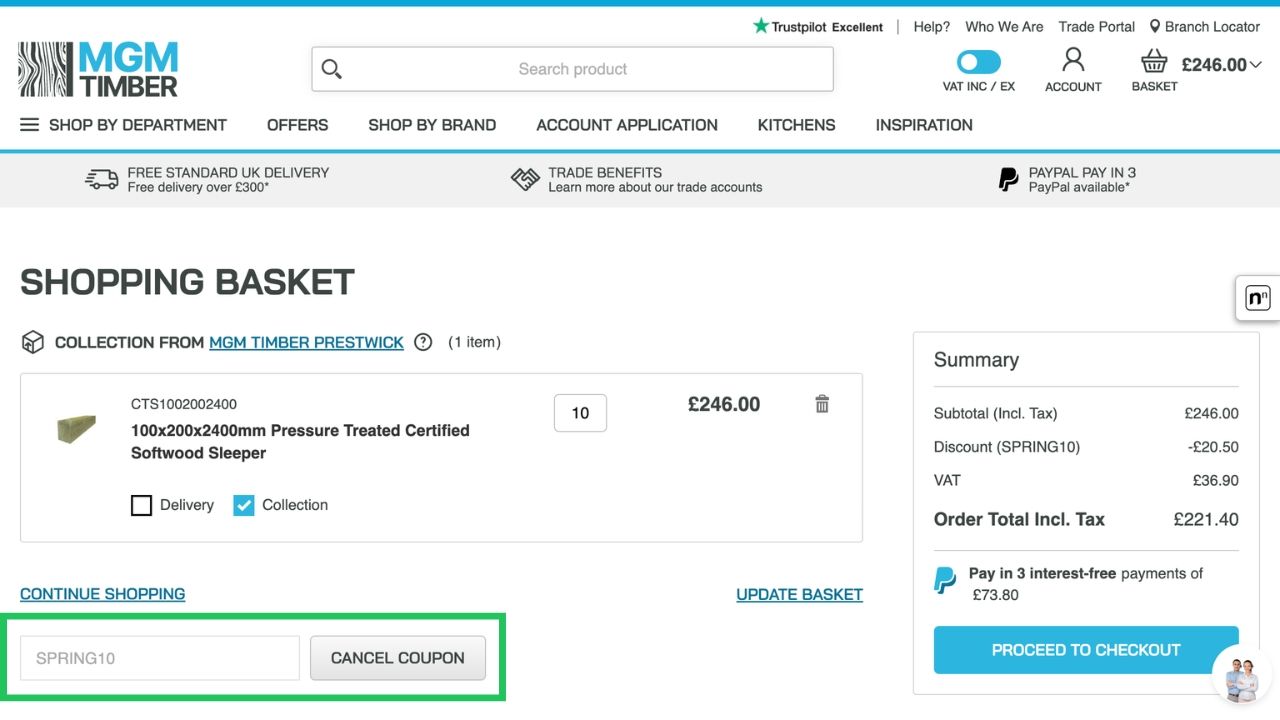This screenshot has width=1280, height=720.
Task: Click the Free Standard UK Delivery text
Action: pyautogui.click(x=228, y=172)
